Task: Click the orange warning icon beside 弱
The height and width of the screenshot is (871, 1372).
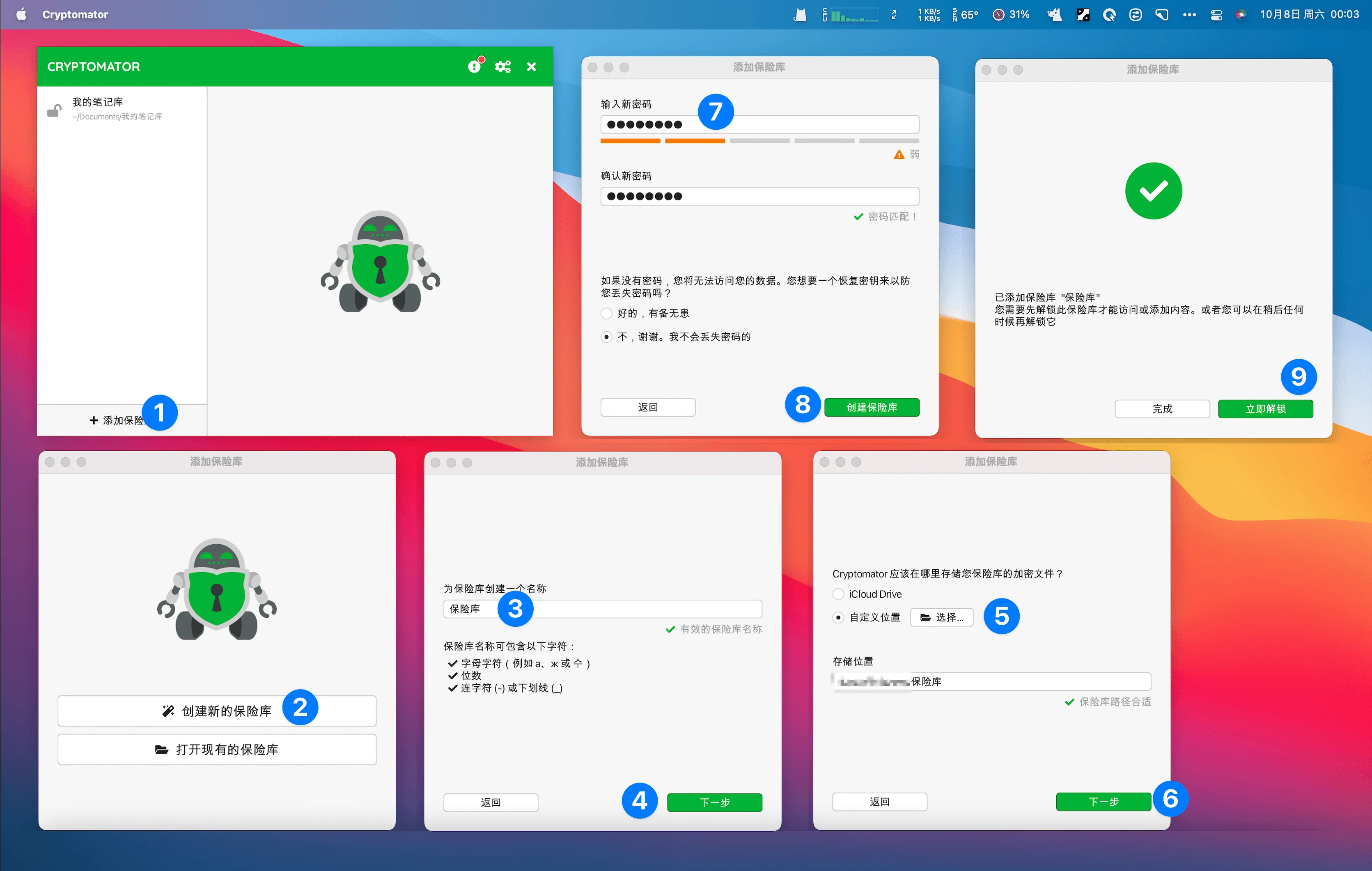Action: (899, 154)
